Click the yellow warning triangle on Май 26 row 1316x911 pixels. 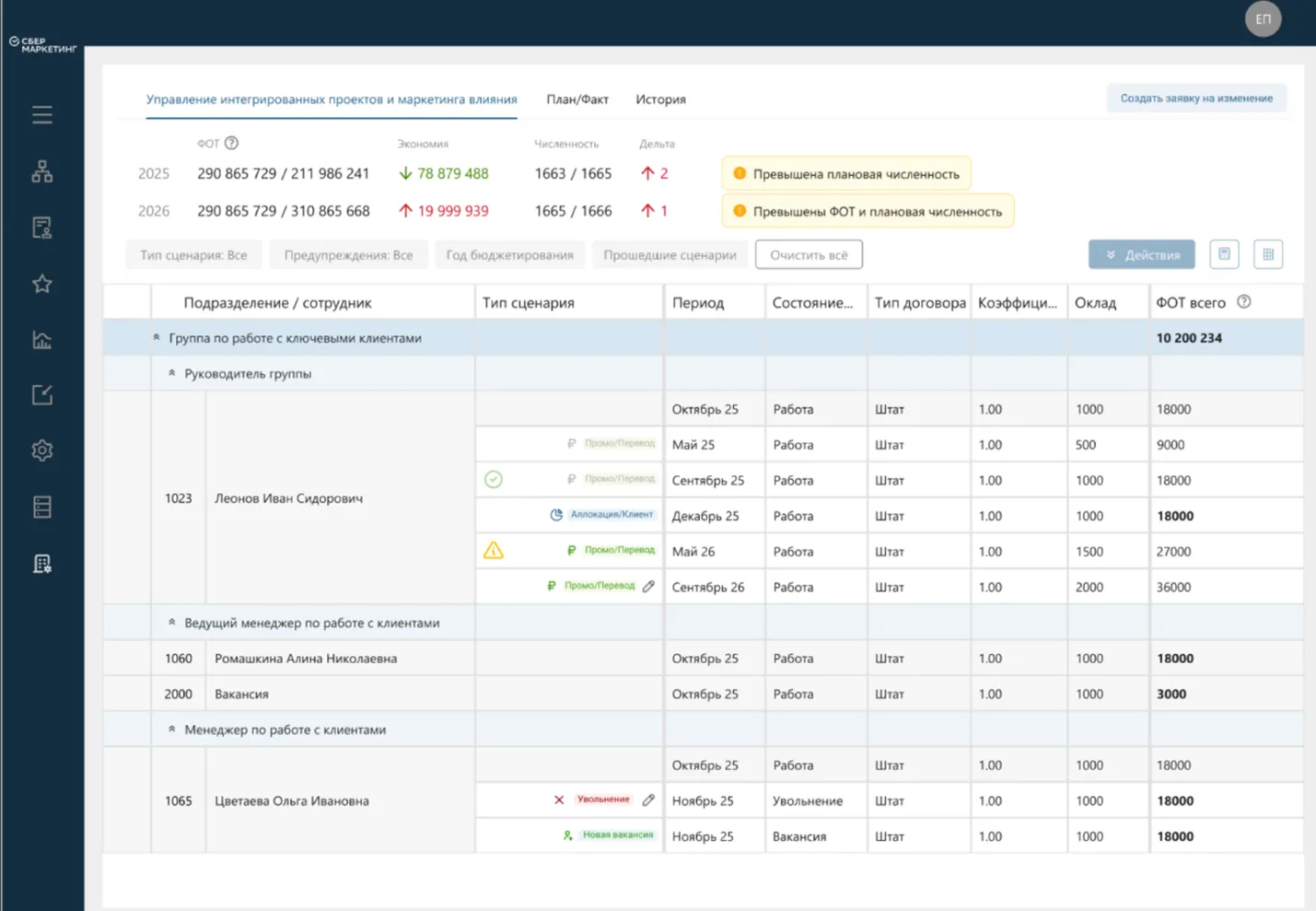(x=494, y=551)
